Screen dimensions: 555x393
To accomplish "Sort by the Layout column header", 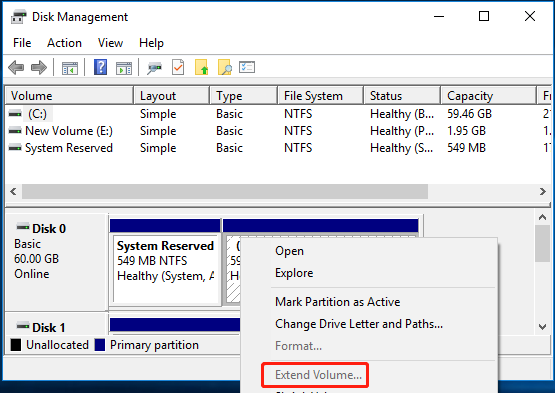I will pos(172,96).
